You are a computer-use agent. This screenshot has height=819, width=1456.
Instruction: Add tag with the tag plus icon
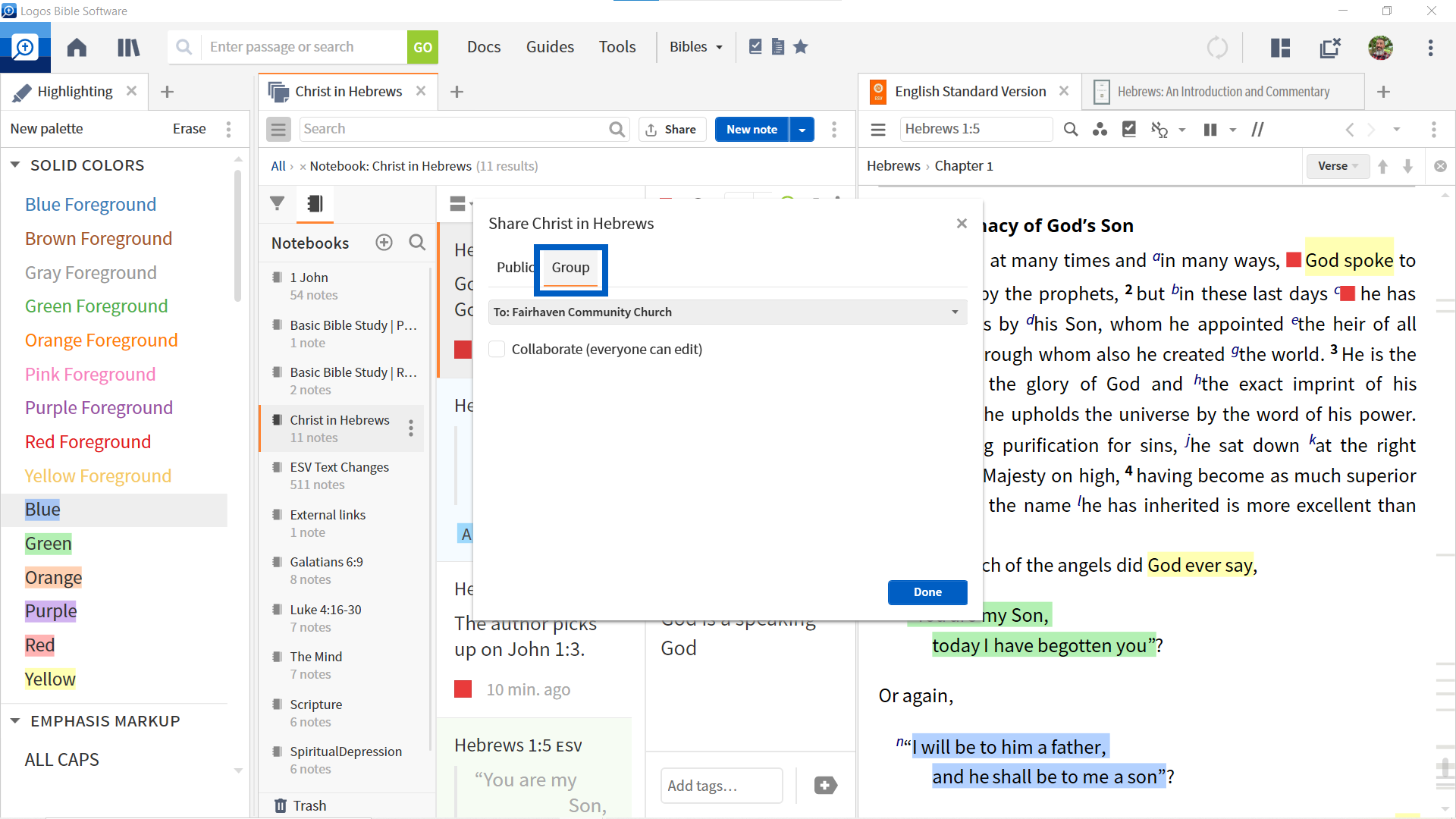click(825, 786)
